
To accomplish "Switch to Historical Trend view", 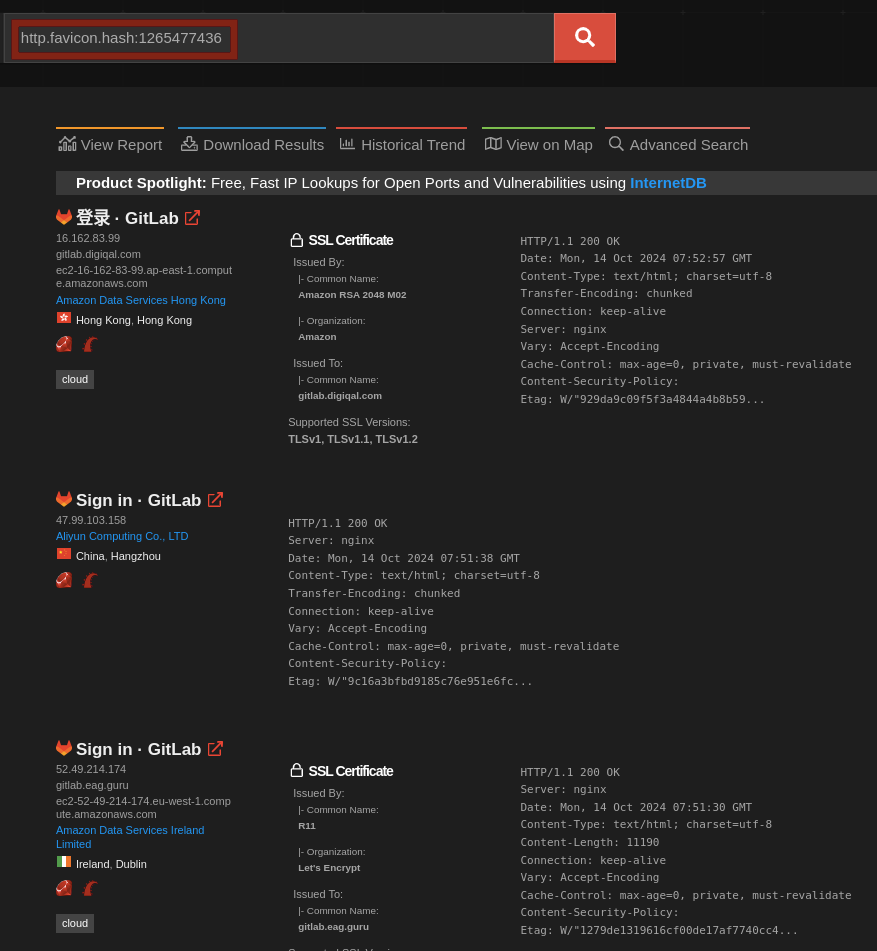I will 402,144.
